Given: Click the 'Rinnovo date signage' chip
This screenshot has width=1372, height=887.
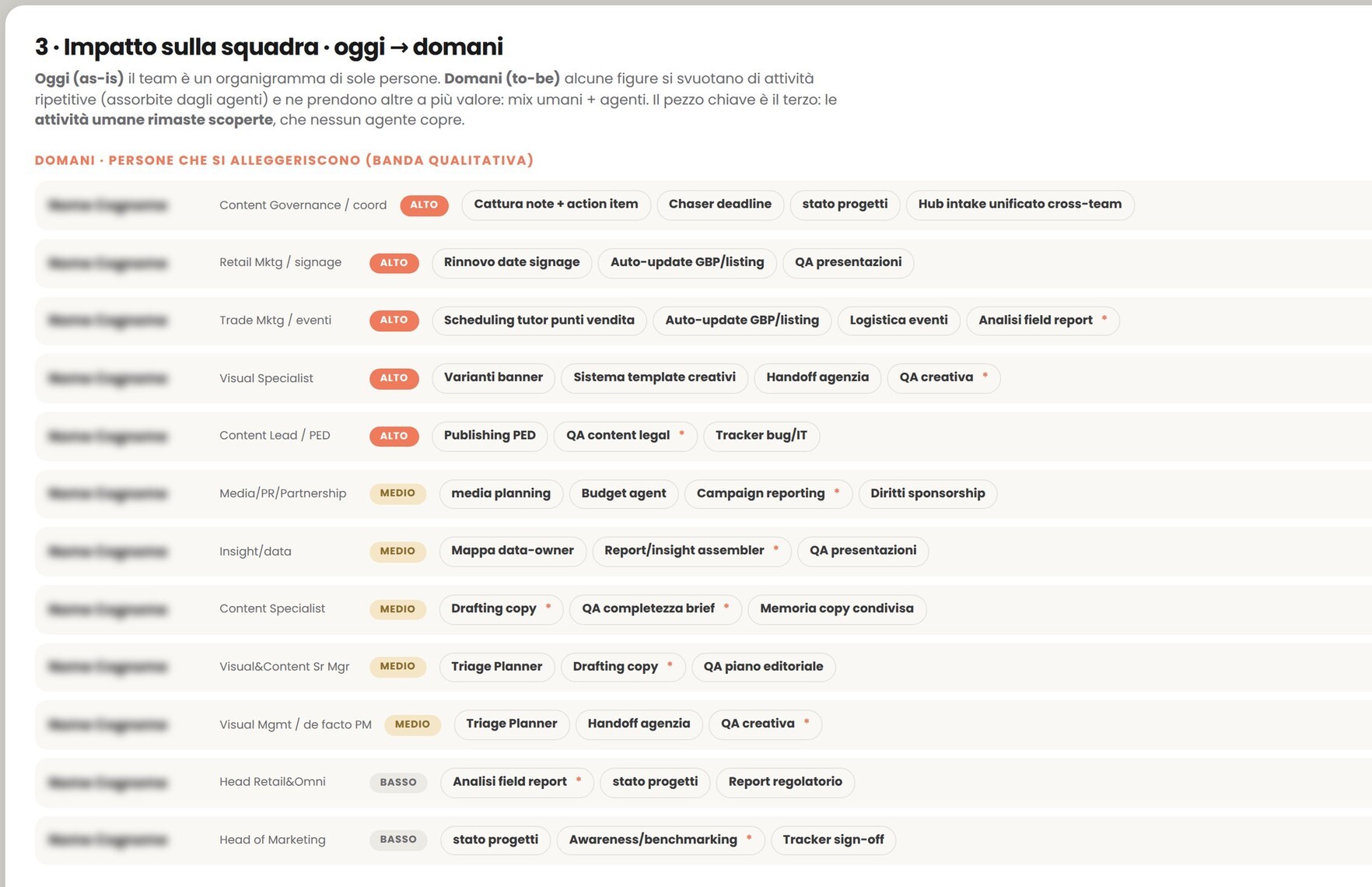Looking at the screenshot, I should pos(511,263).
